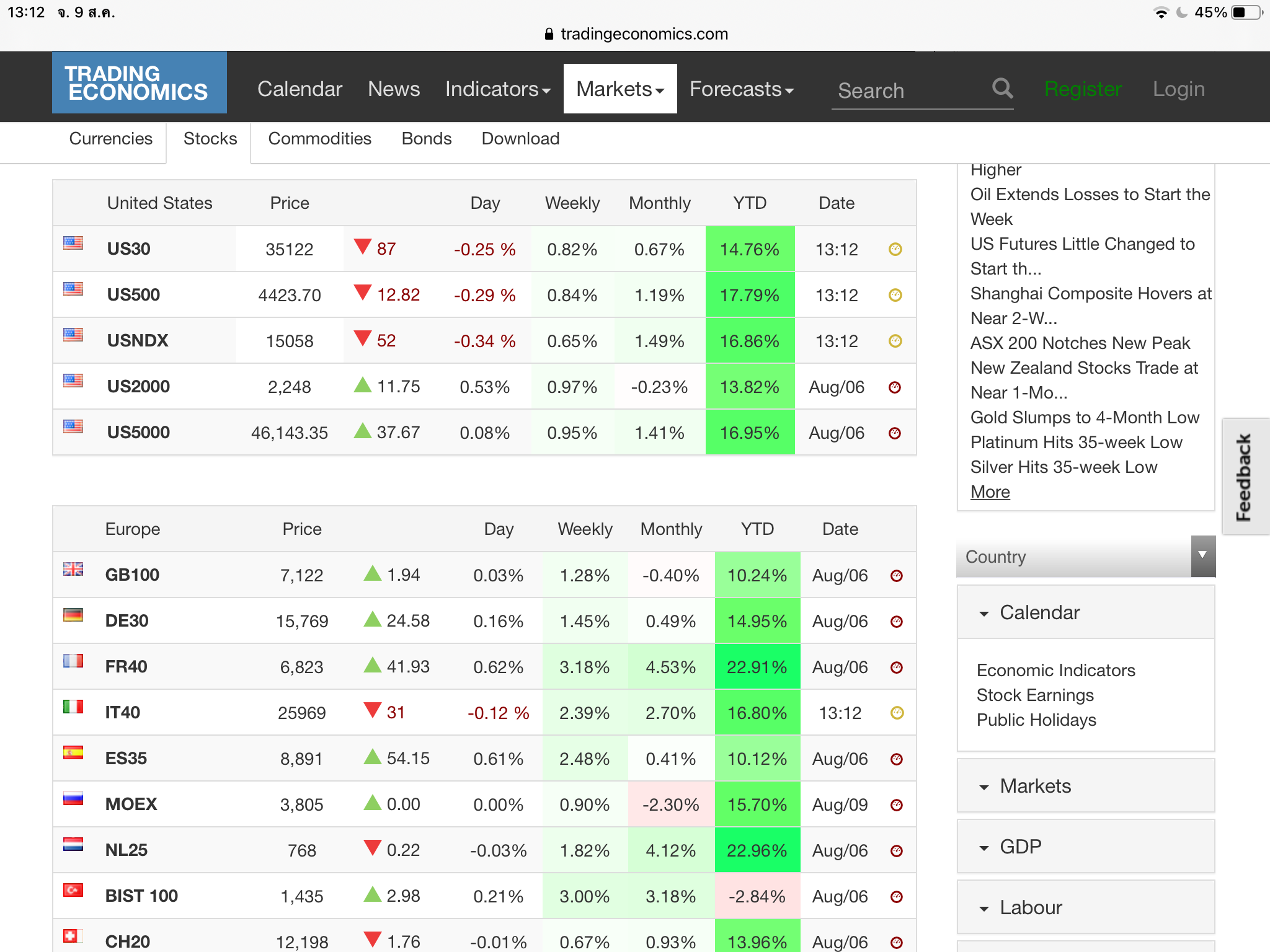Open News in the top navigation

(x=394, y=89)
